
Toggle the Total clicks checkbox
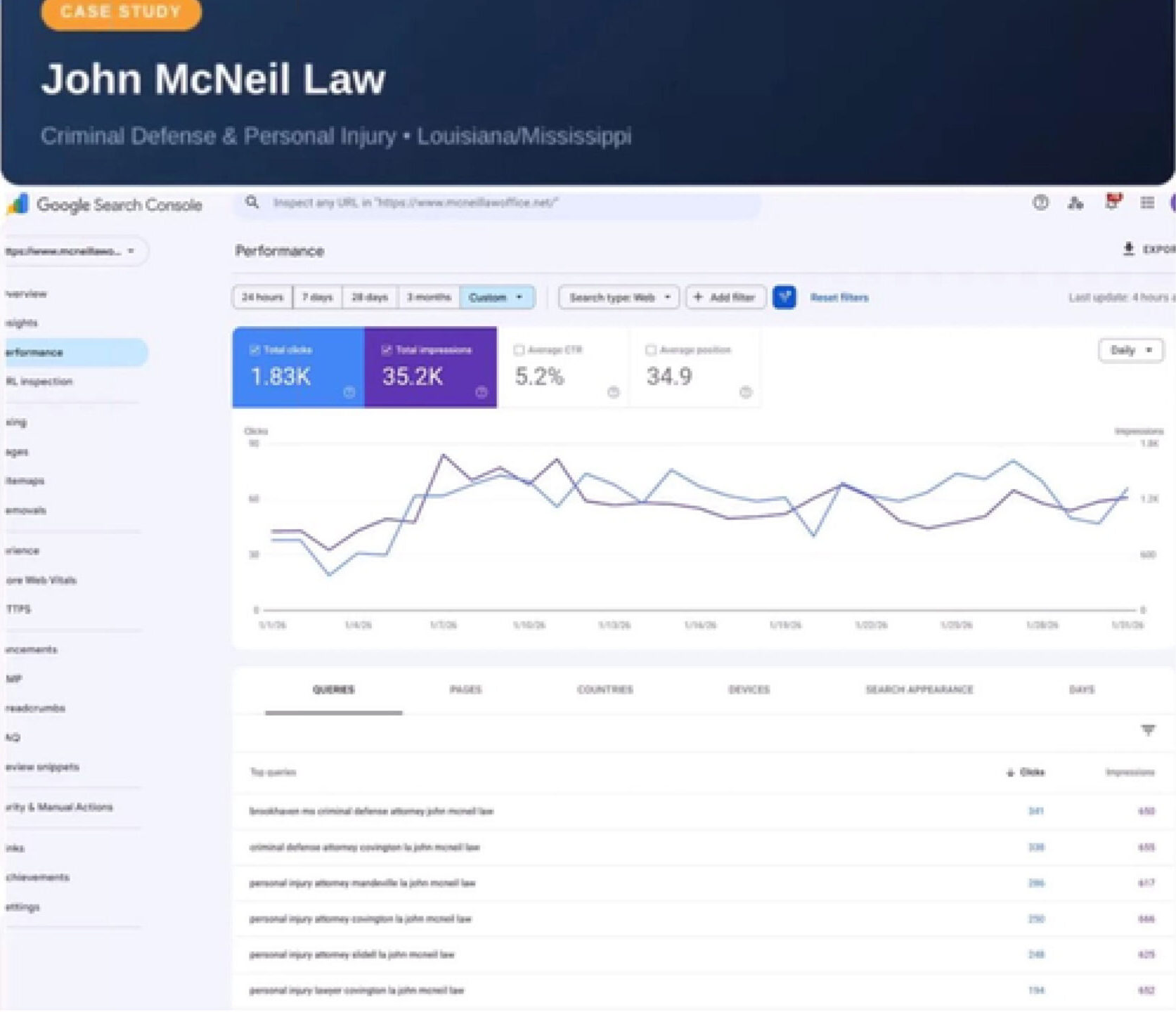pos(254,350)
